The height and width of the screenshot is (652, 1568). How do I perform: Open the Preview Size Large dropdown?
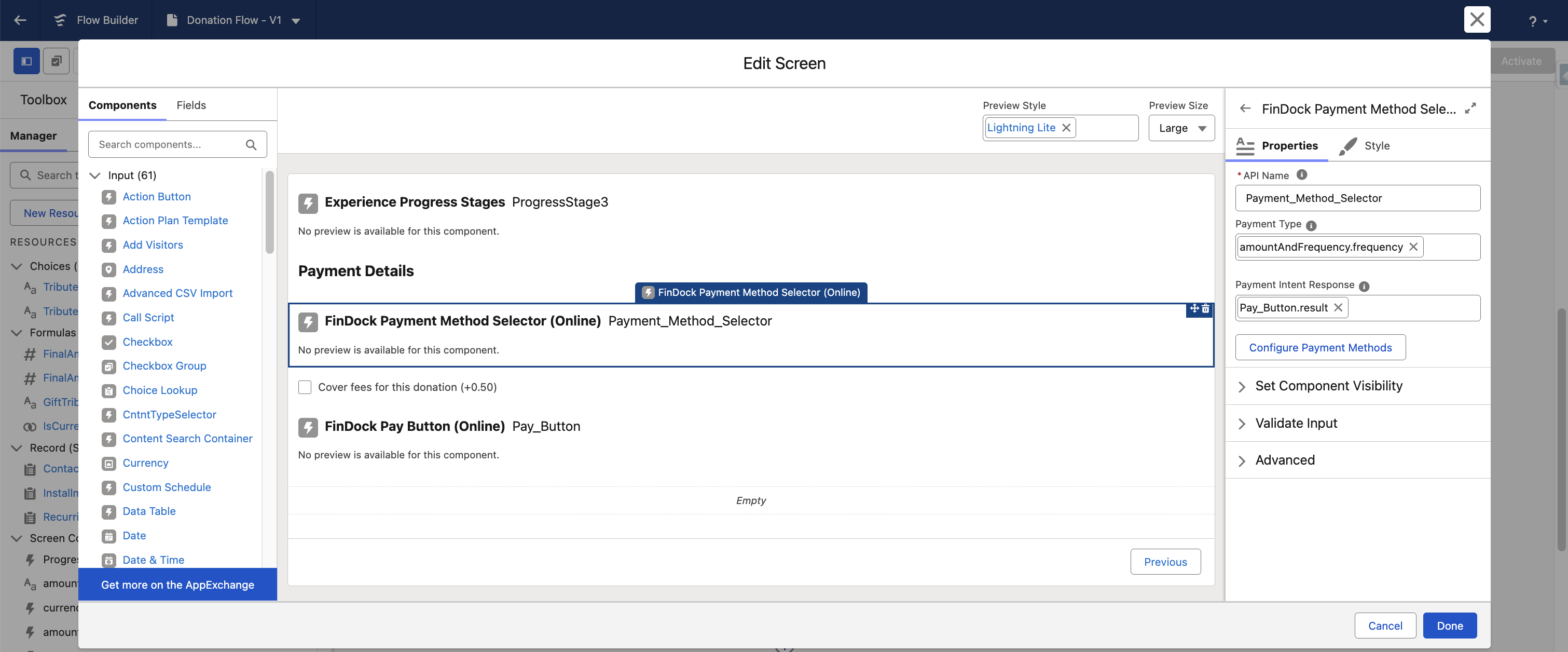(x=1181, y=128)
